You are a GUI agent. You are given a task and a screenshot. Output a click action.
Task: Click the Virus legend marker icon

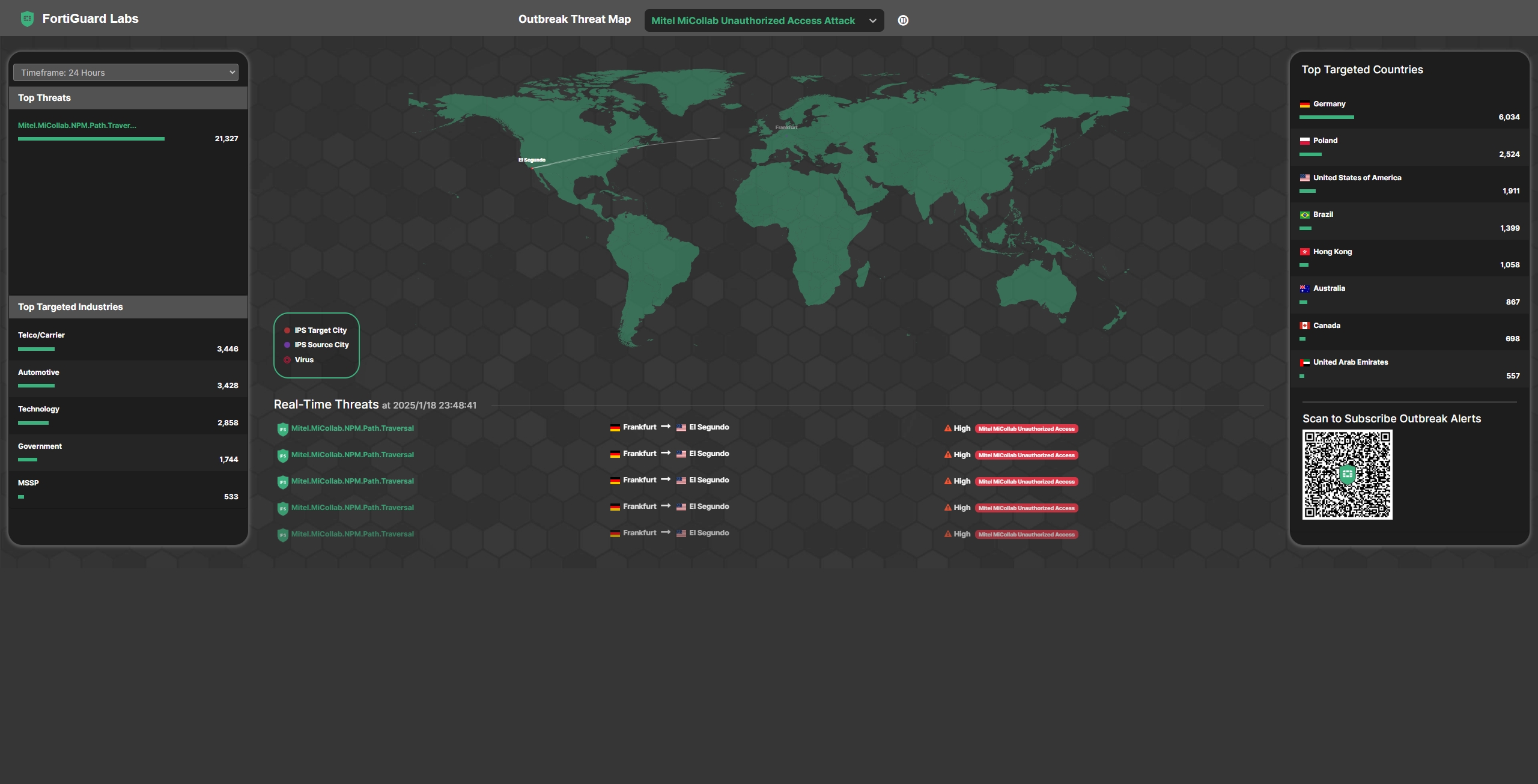click(287, 360)
